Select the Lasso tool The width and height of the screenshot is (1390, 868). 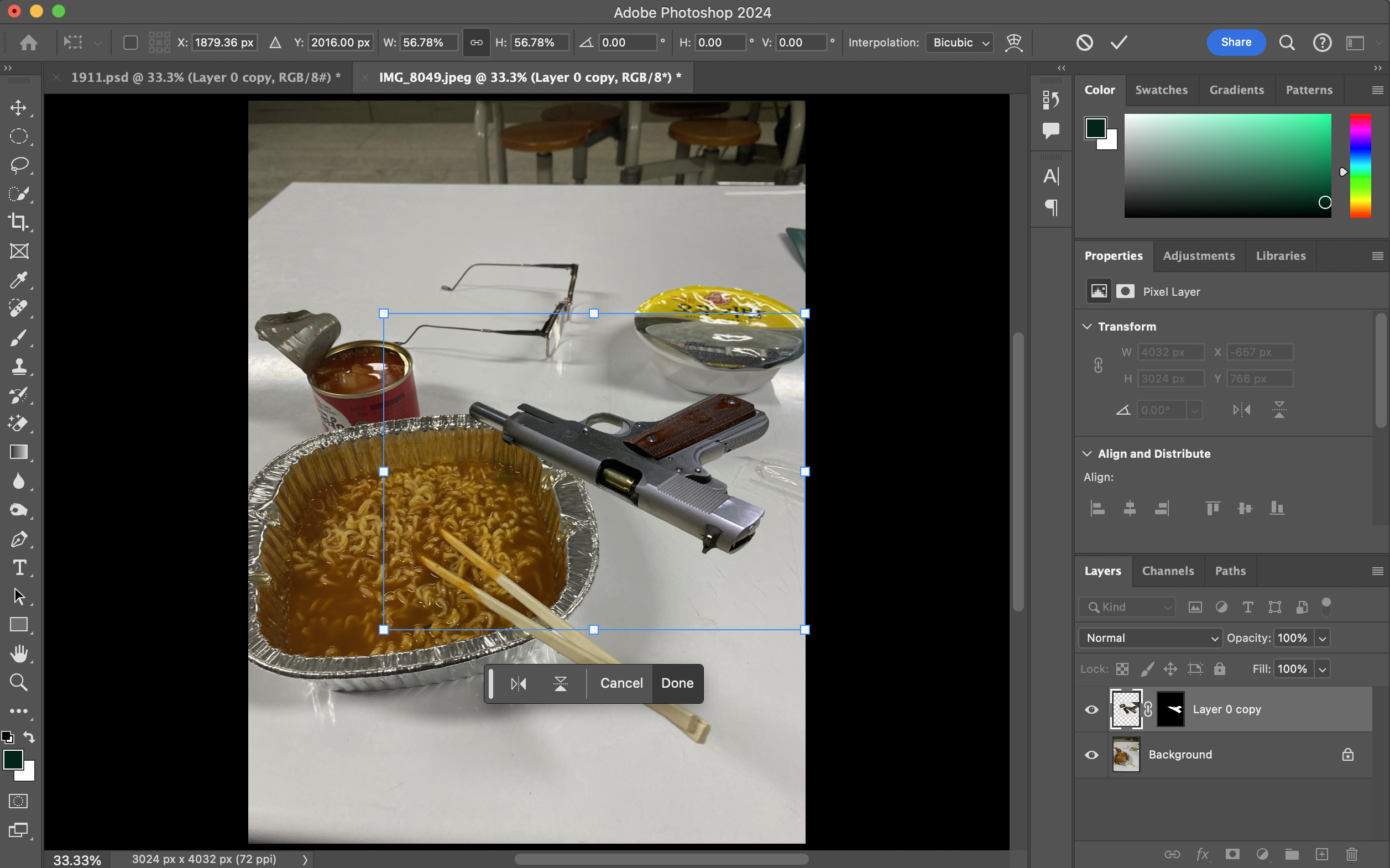[x=19, y=165]
